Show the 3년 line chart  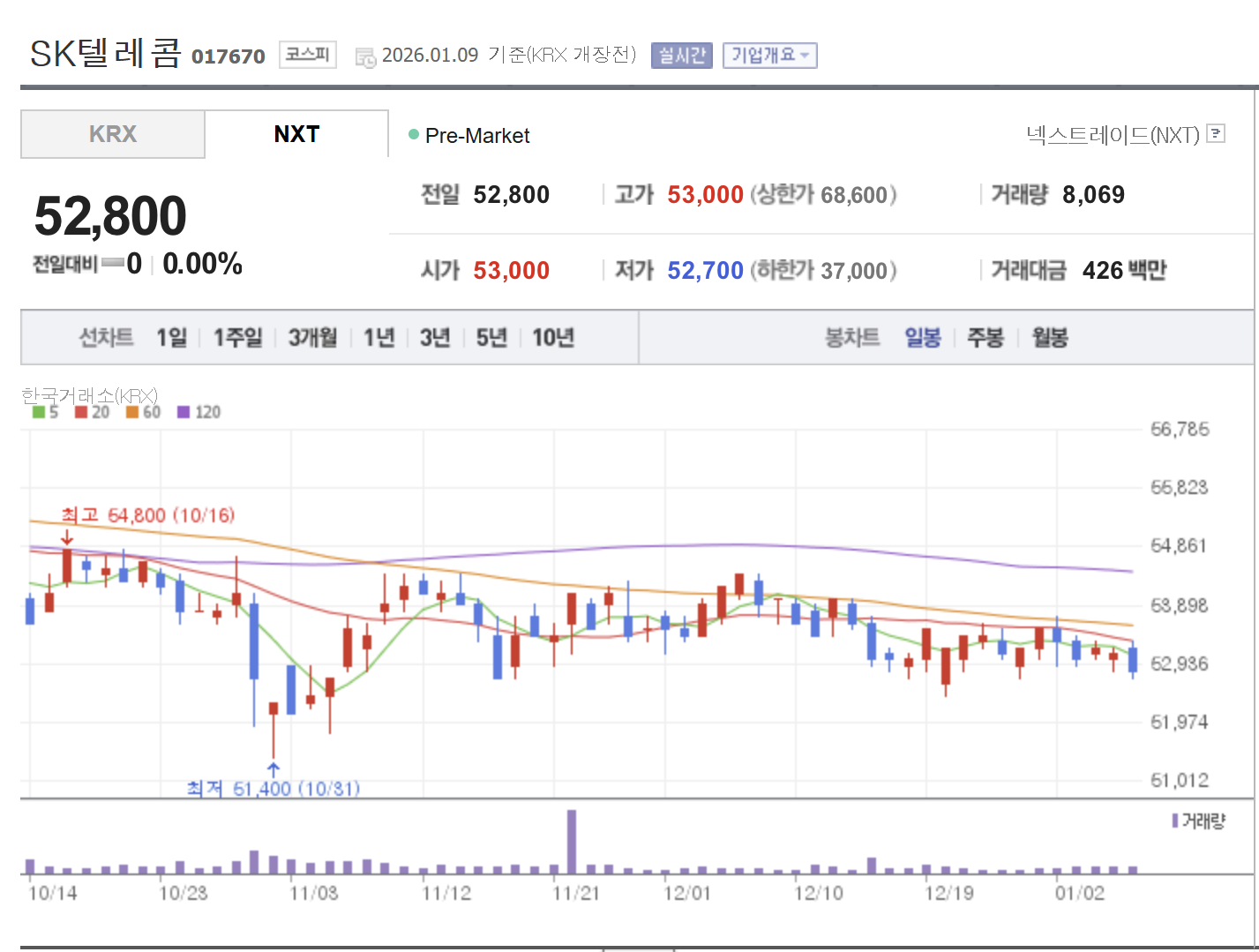435,337
